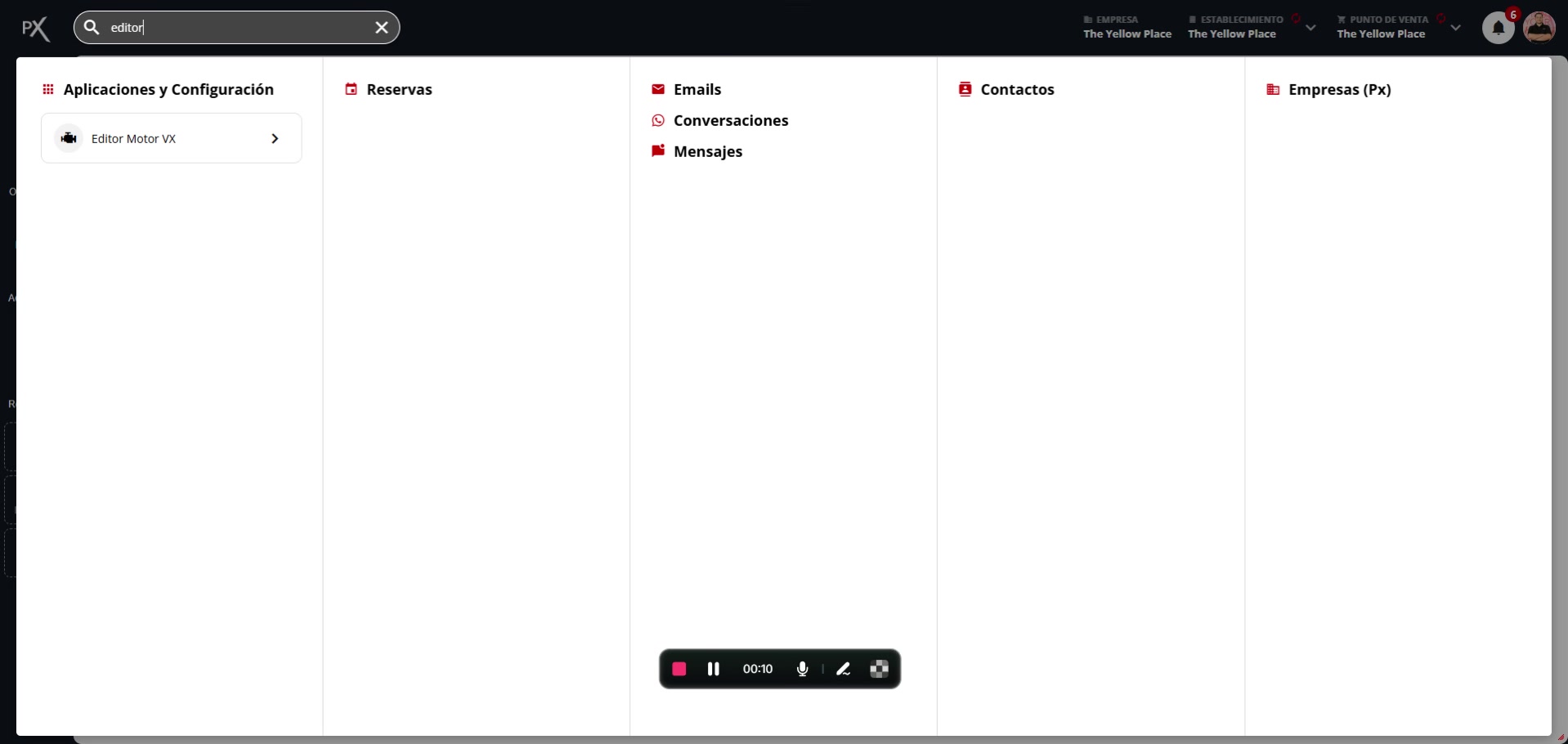Click inside the search input field
Image resolution: width=1568 pixels, height=744 pixels.
tap(237, 28)
